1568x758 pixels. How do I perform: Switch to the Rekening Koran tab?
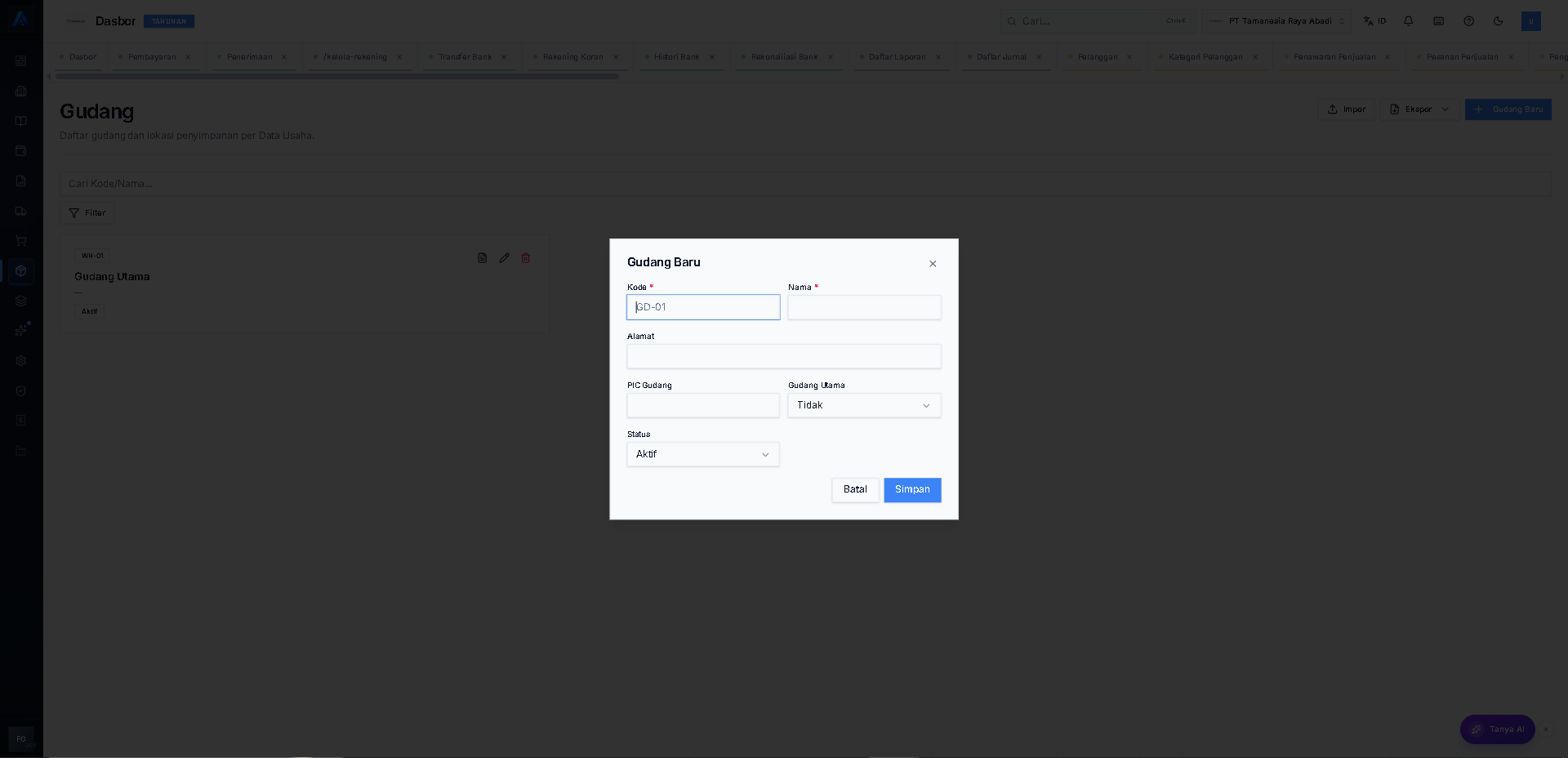coord(572,57)
